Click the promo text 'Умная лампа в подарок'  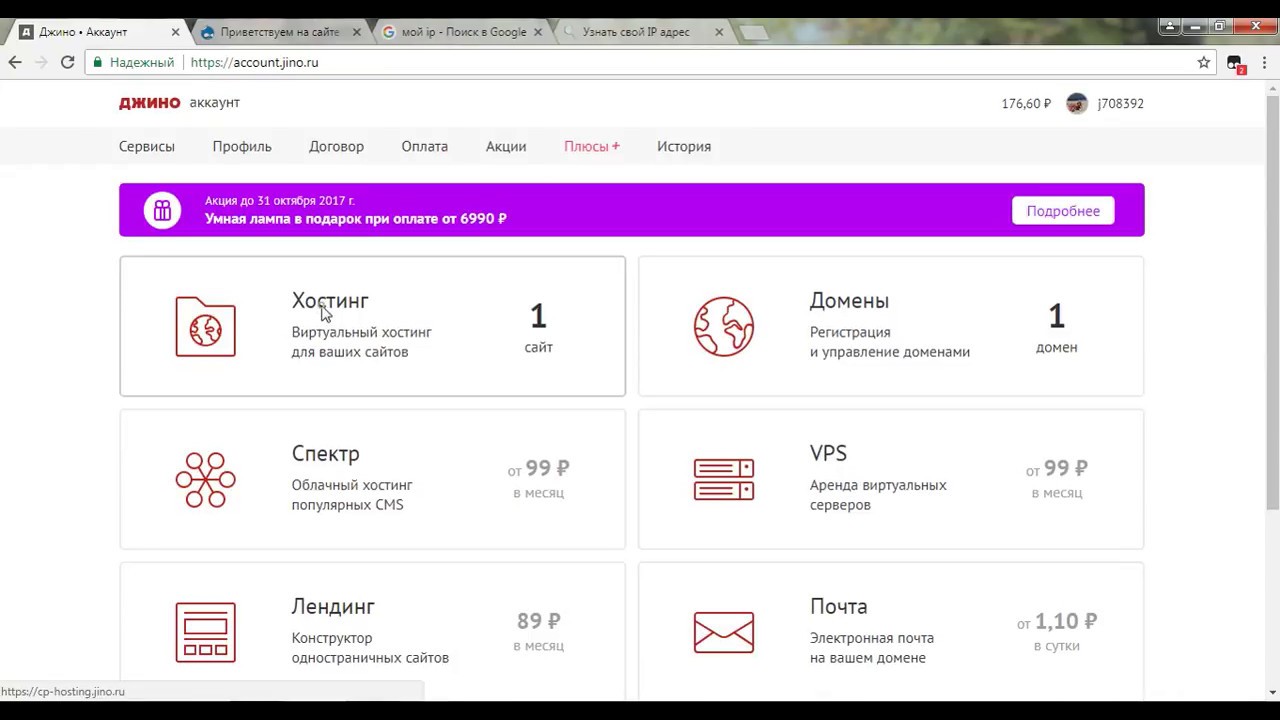355,218
